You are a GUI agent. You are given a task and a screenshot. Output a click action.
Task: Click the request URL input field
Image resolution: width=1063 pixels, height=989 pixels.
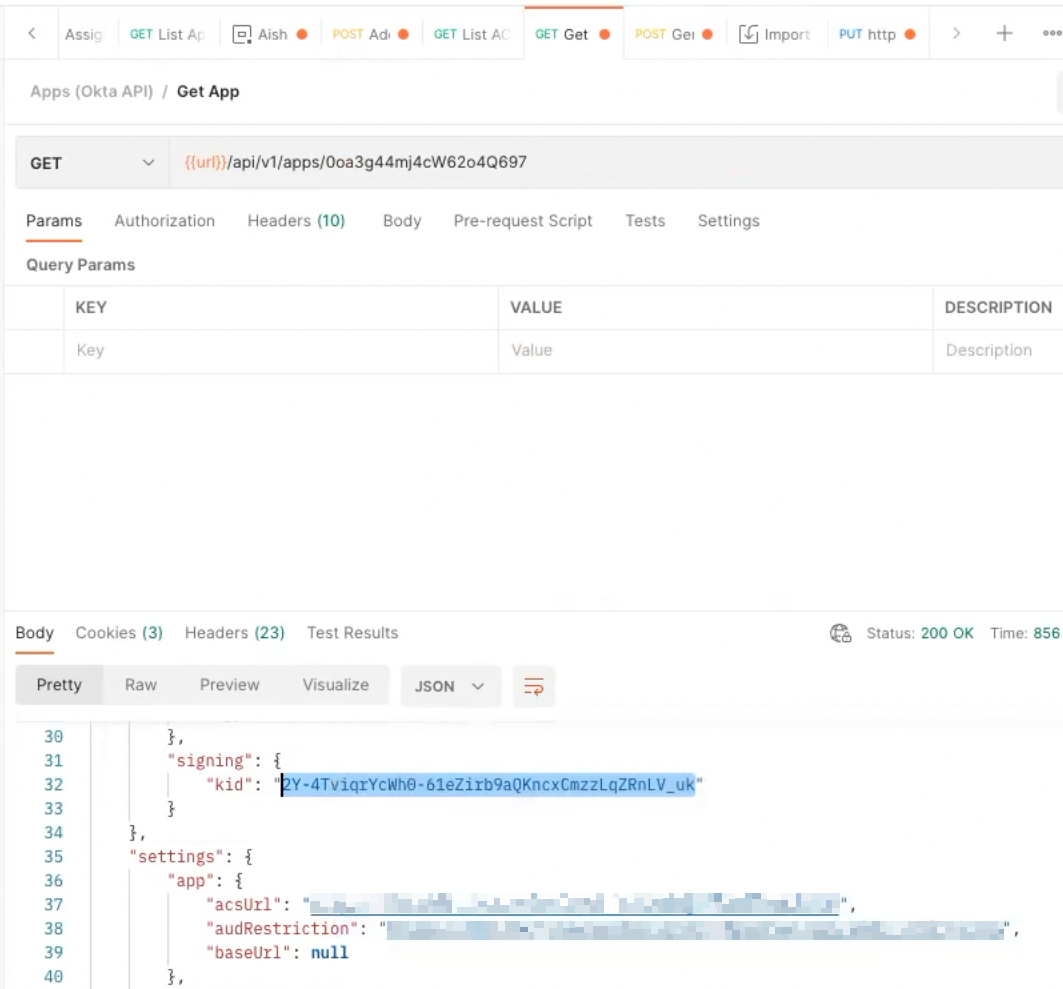click(600, 163)
